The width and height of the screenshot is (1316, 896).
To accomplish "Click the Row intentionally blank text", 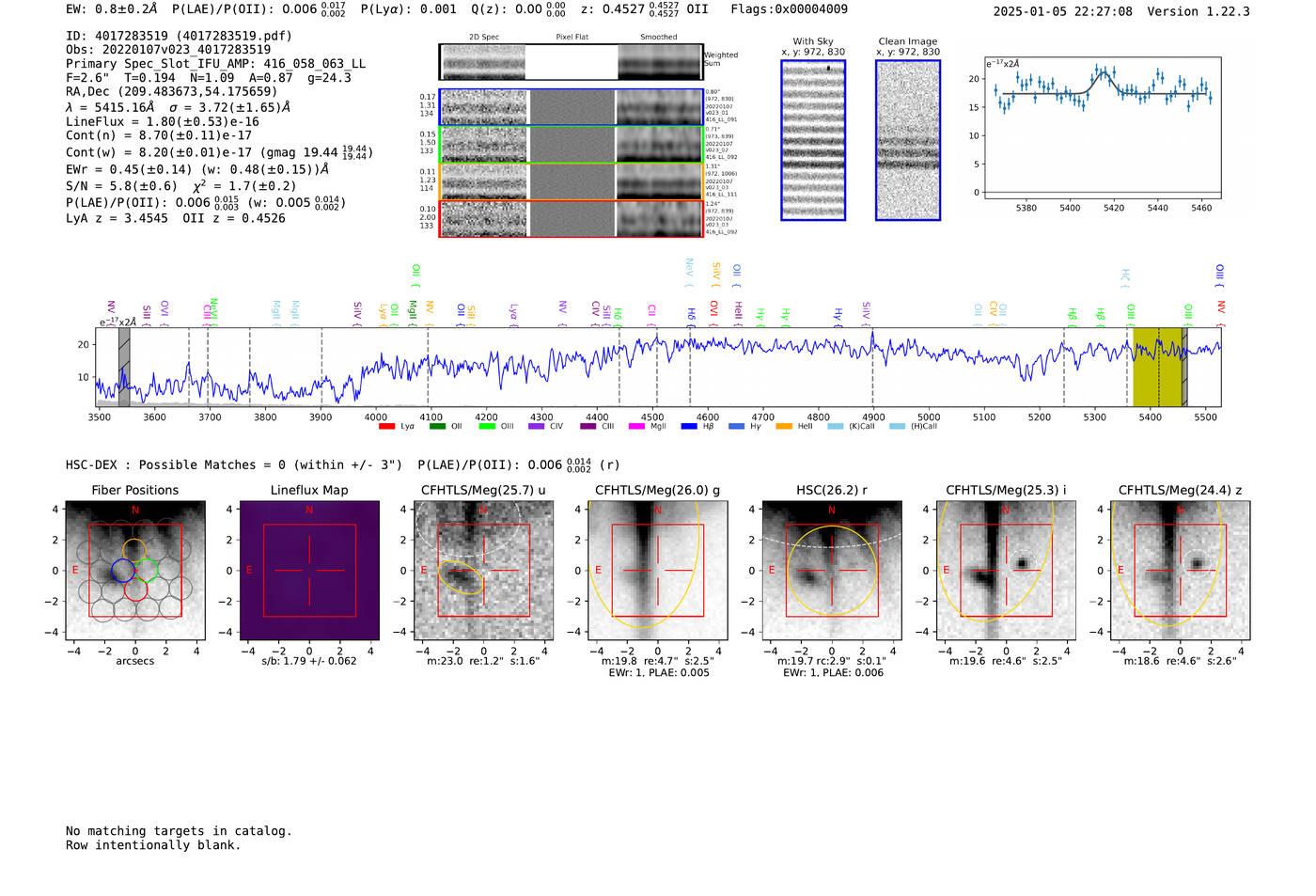I will pos(153,845).
